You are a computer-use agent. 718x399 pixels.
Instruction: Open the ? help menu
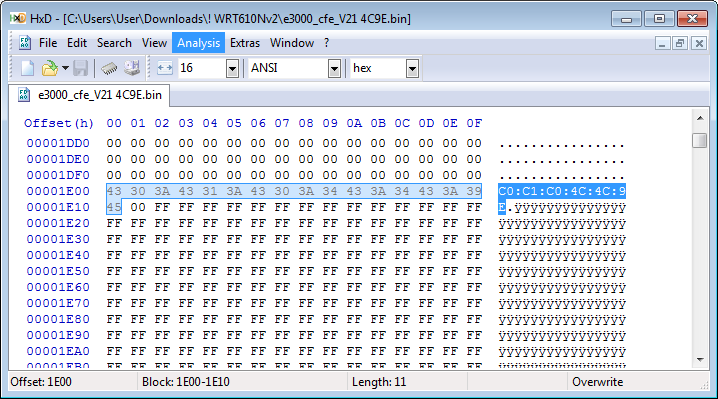click(326, 43)
